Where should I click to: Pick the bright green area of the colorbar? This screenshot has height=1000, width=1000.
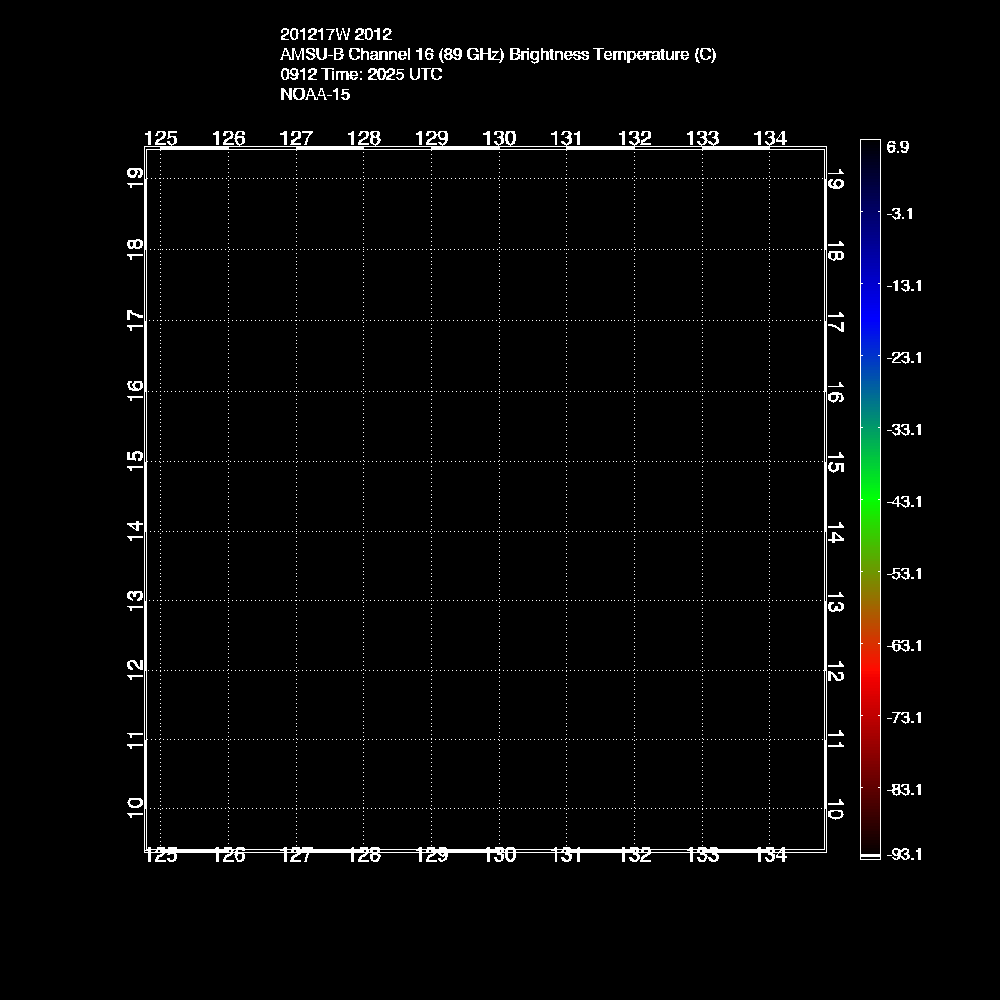pos(870,490)
